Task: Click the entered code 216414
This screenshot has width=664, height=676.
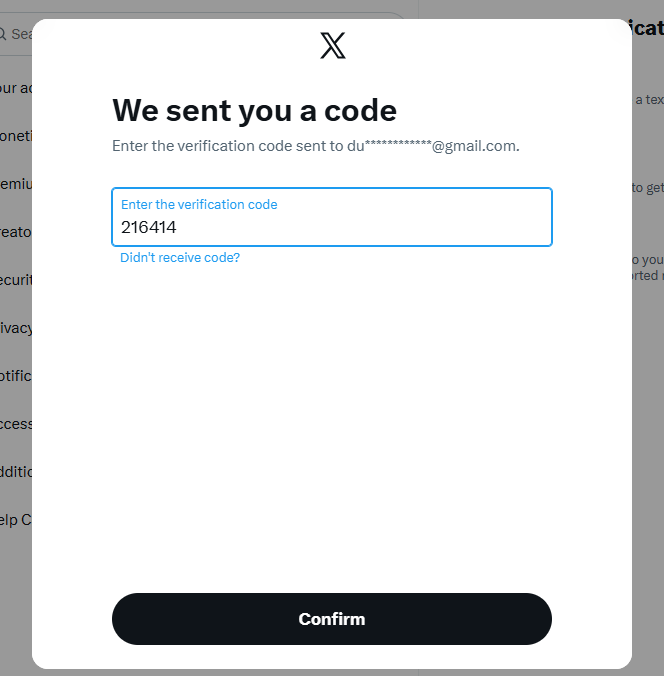Action: click(x=149, y=227)
